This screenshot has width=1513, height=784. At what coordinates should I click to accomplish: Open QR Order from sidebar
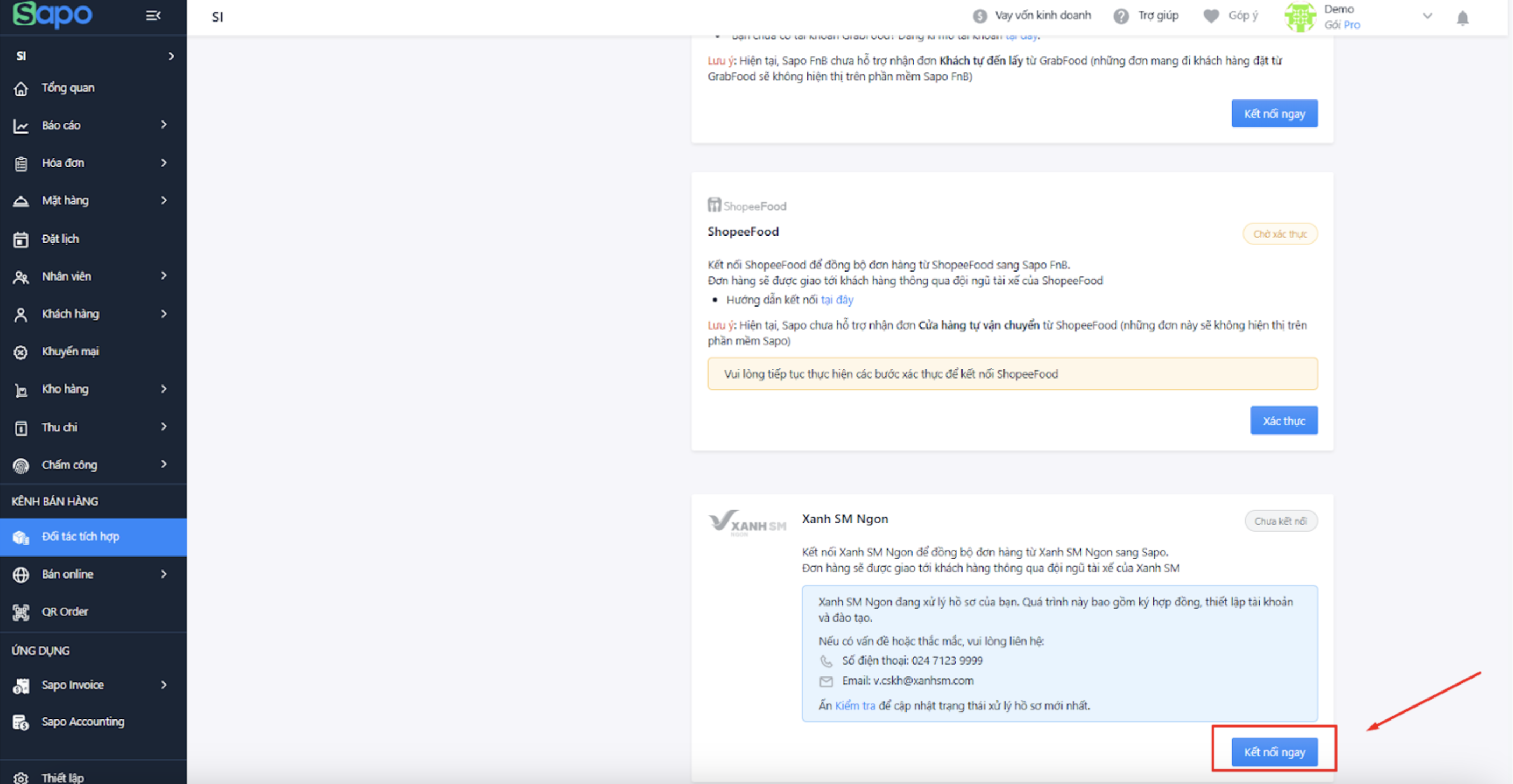click(65, 611)
